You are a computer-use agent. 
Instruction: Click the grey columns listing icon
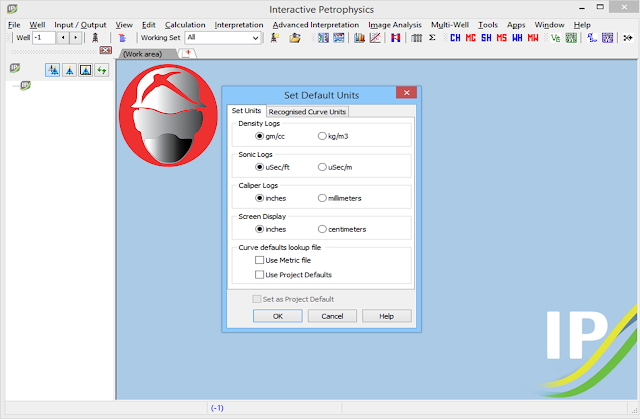(416, 38)
